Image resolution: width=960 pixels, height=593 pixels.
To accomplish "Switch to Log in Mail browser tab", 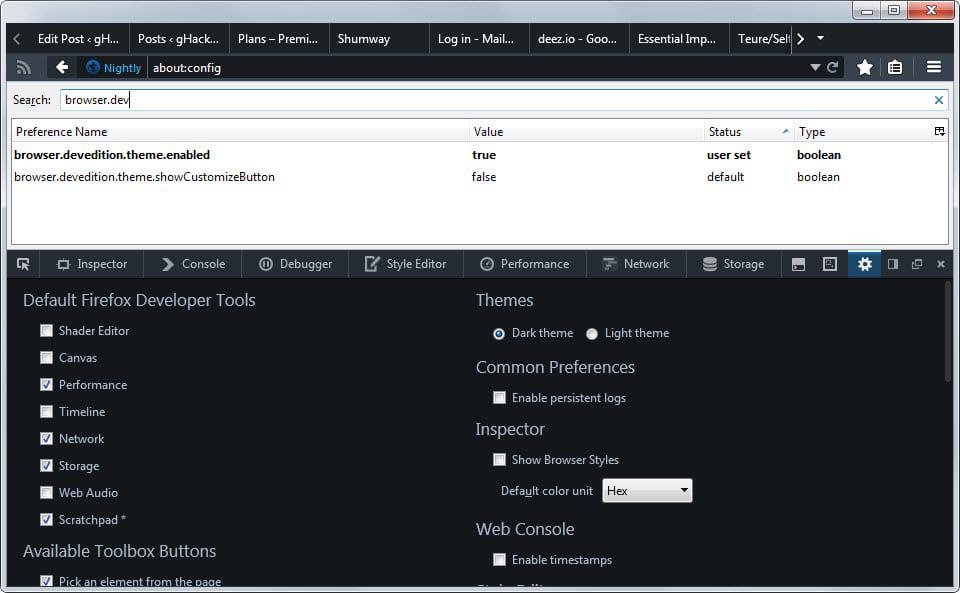I will click(479, 39).
